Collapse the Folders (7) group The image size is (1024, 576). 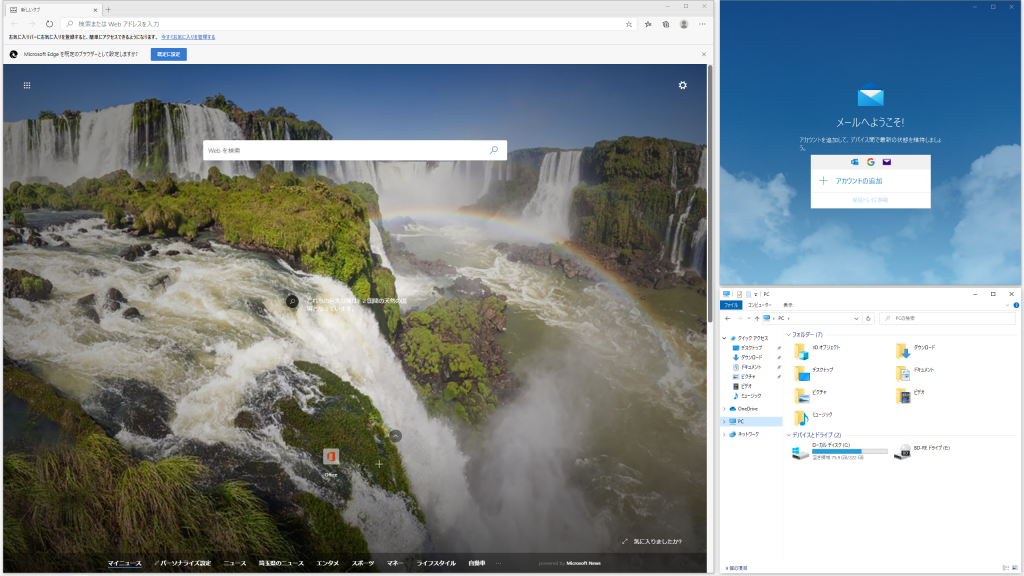tap(788, 334)
